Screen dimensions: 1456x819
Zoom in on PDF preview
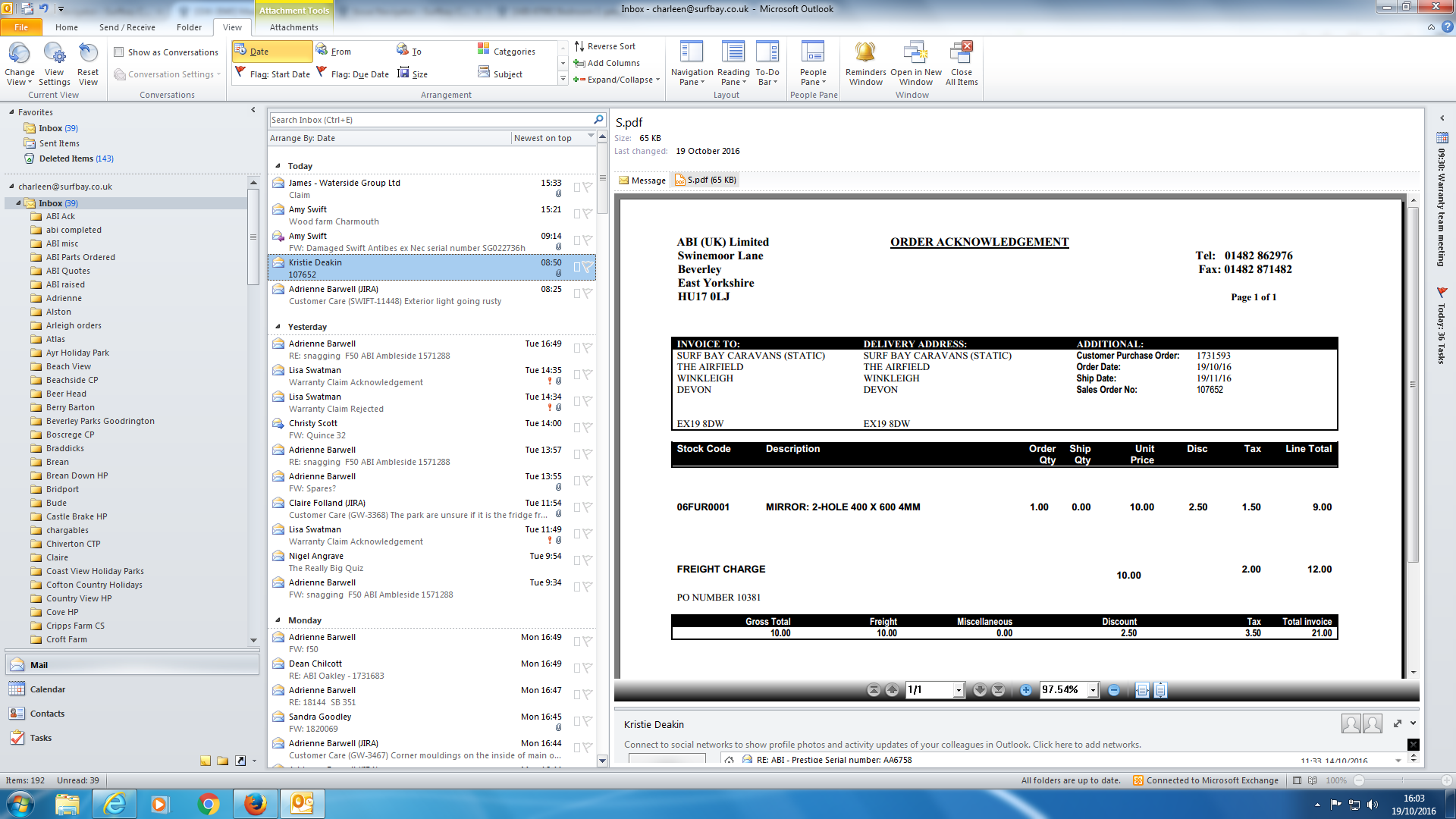[x=1025, y=690]
